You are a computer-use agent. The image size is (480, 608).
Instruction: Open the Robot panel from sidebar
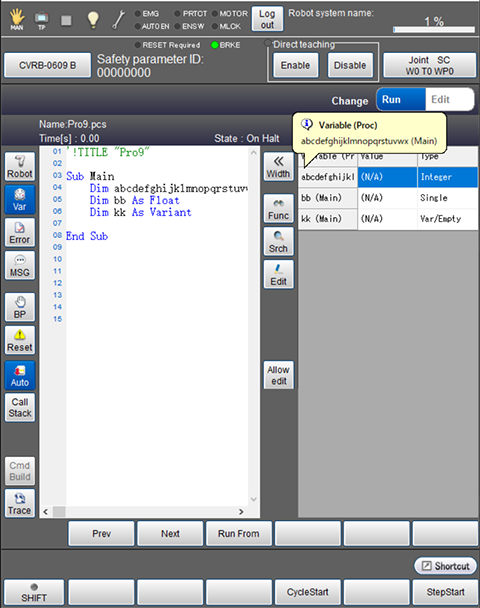click(20, 167)
